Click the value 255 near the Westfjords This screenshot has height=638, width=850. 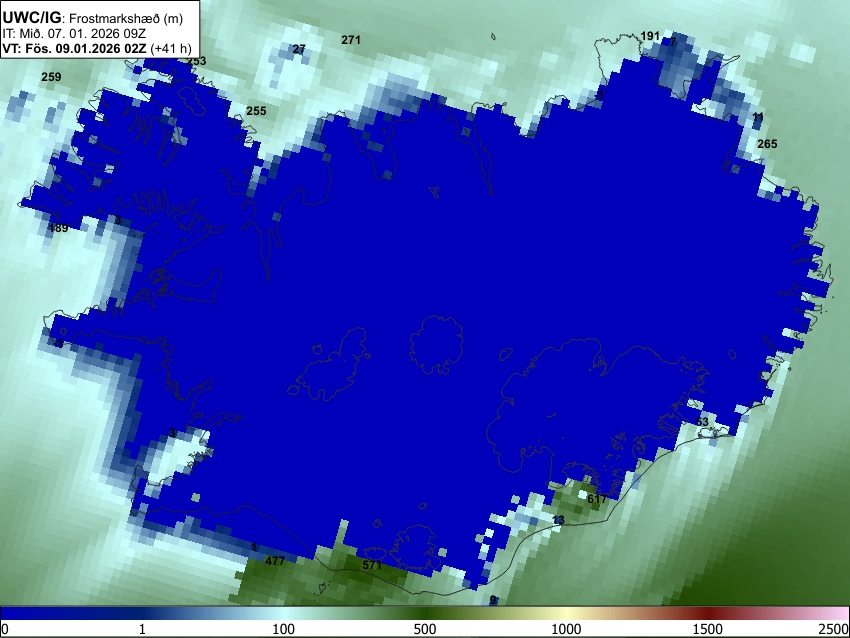(256, 111)
